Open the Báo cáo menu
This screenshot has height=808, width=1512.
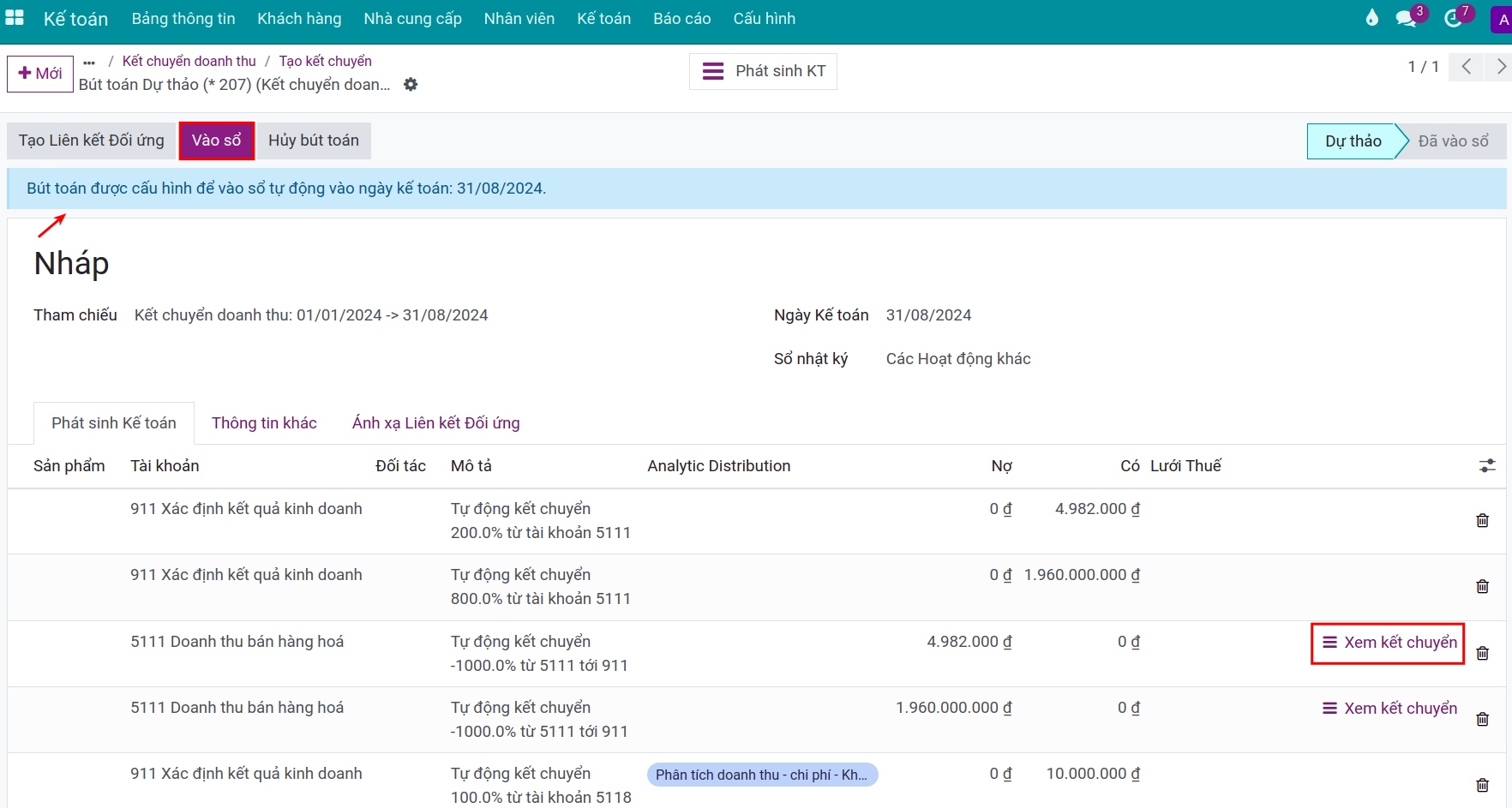coord(681,18)
